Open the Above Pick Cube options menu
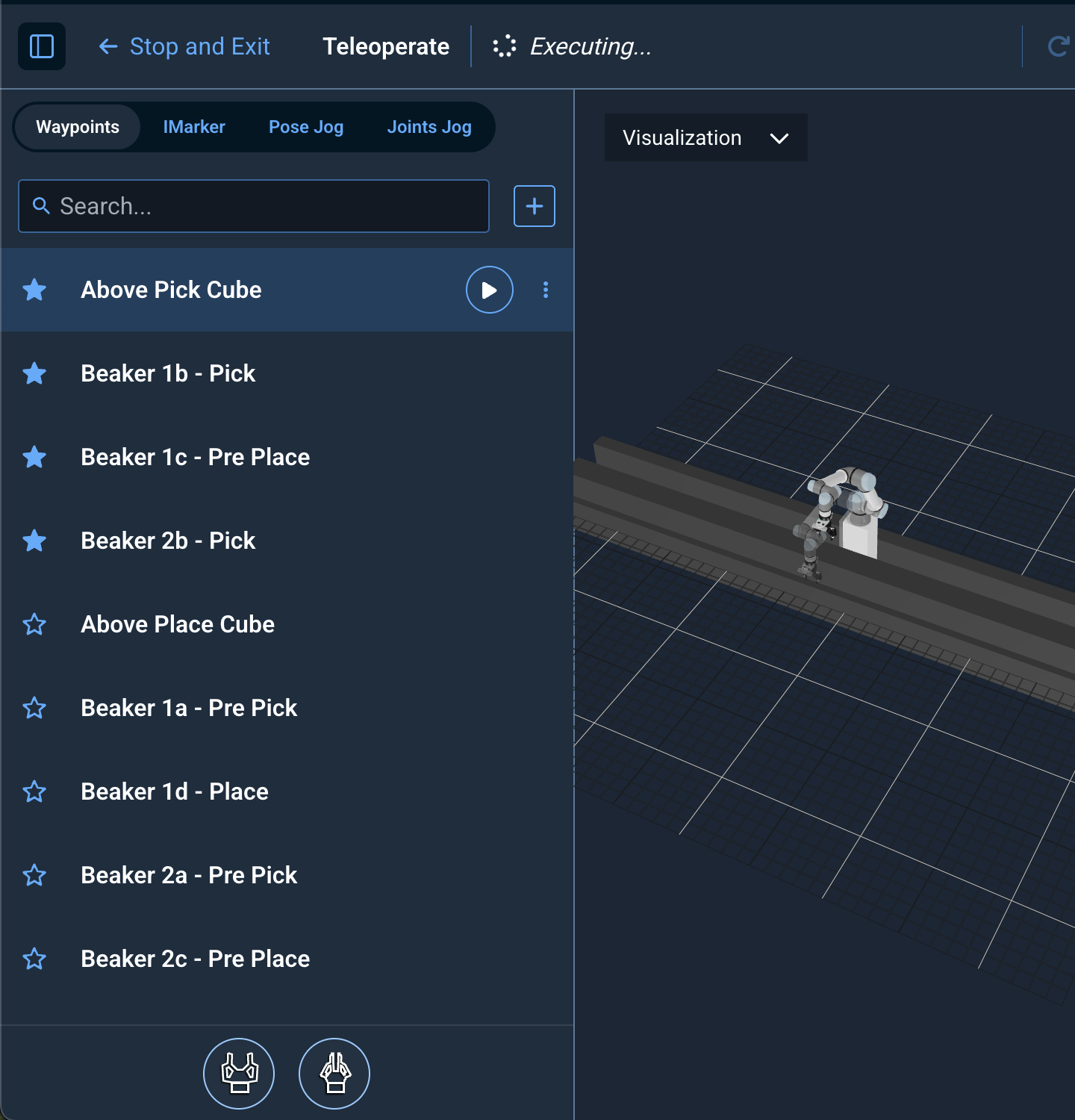1075x1120 pixels. point(546,290)
